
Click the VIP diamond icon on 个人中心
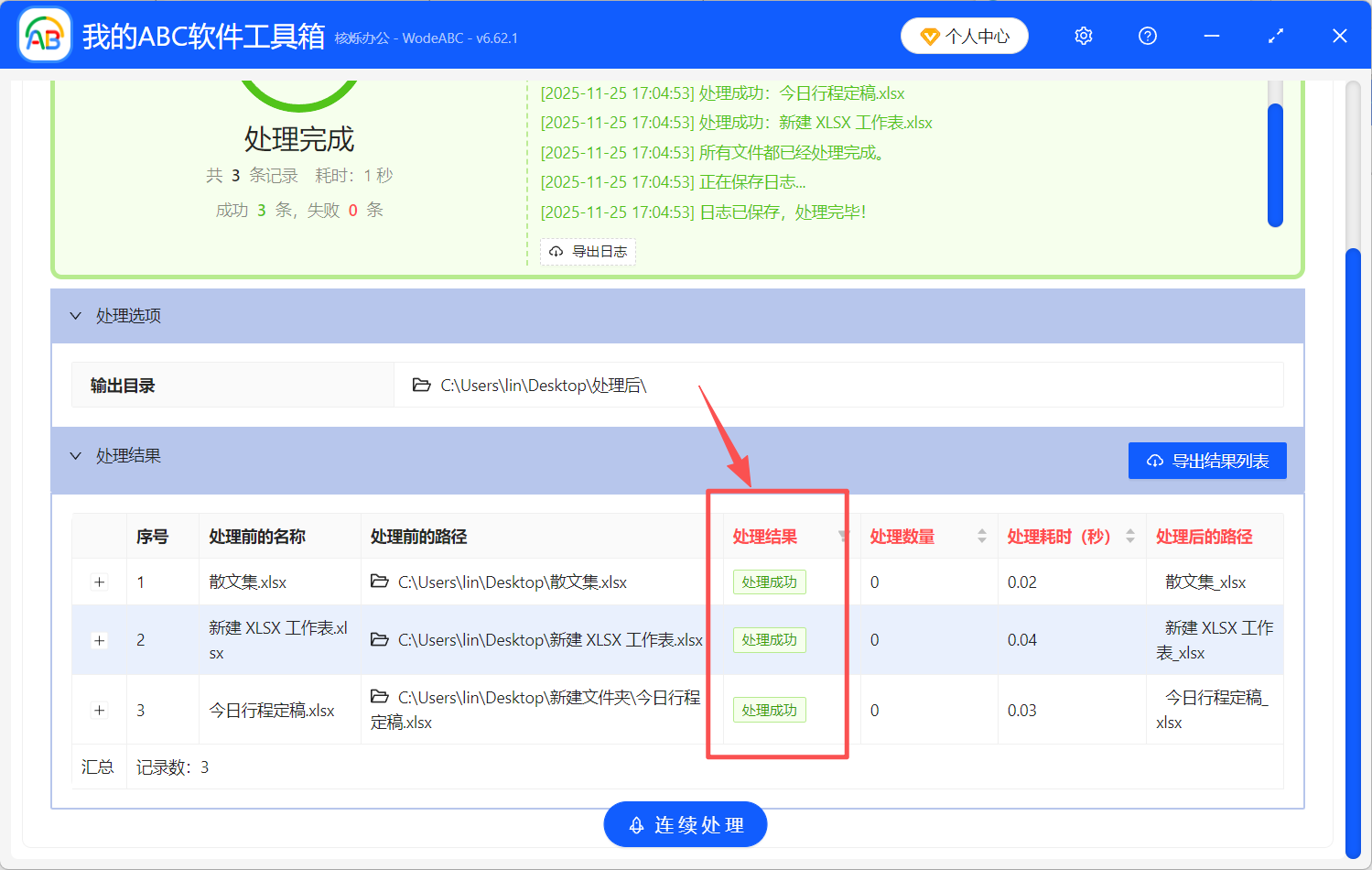point(931,35)
